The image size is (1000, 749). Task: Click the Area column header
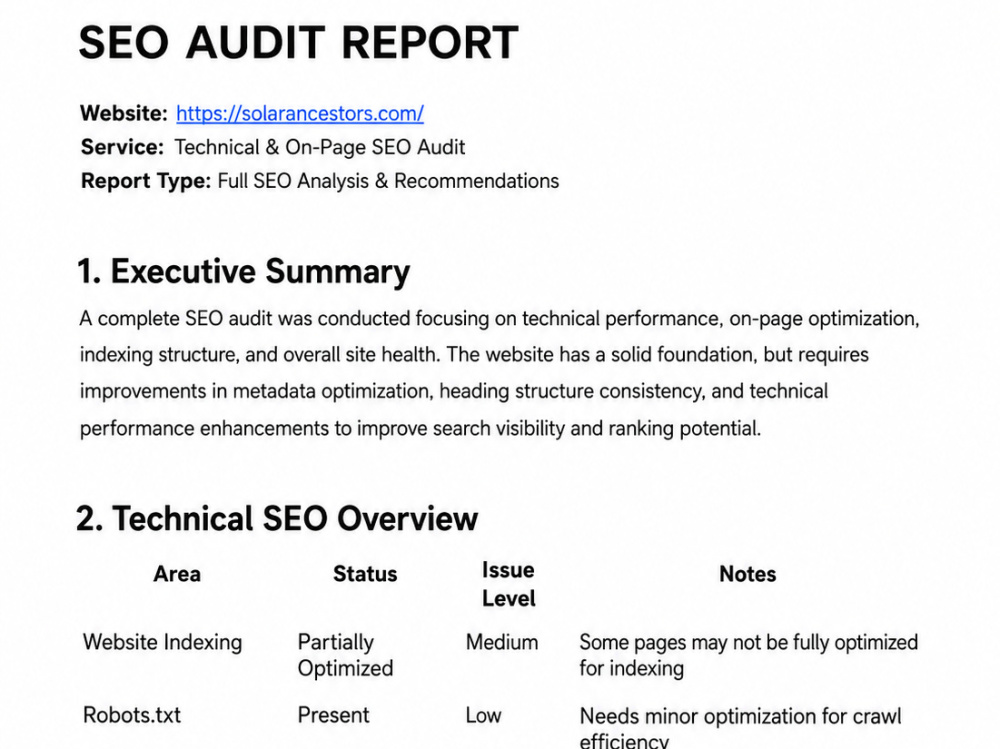pos(177,574)
